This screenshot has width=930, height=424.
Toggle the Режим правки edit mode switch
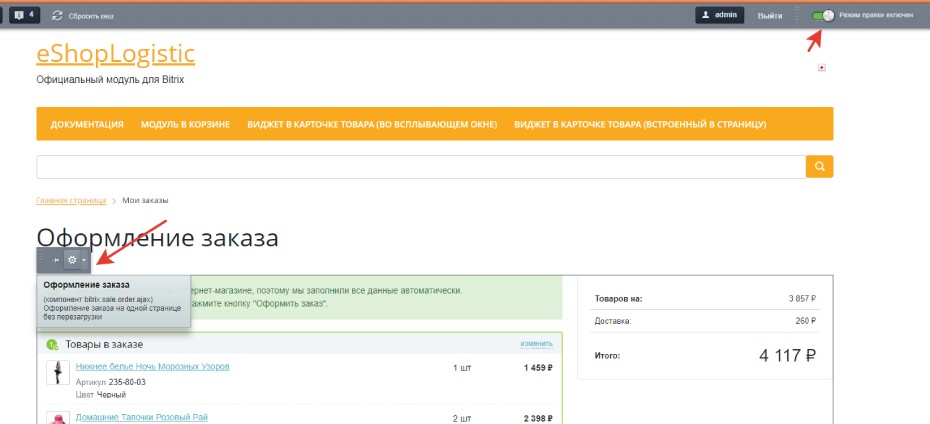pos(823,15)
